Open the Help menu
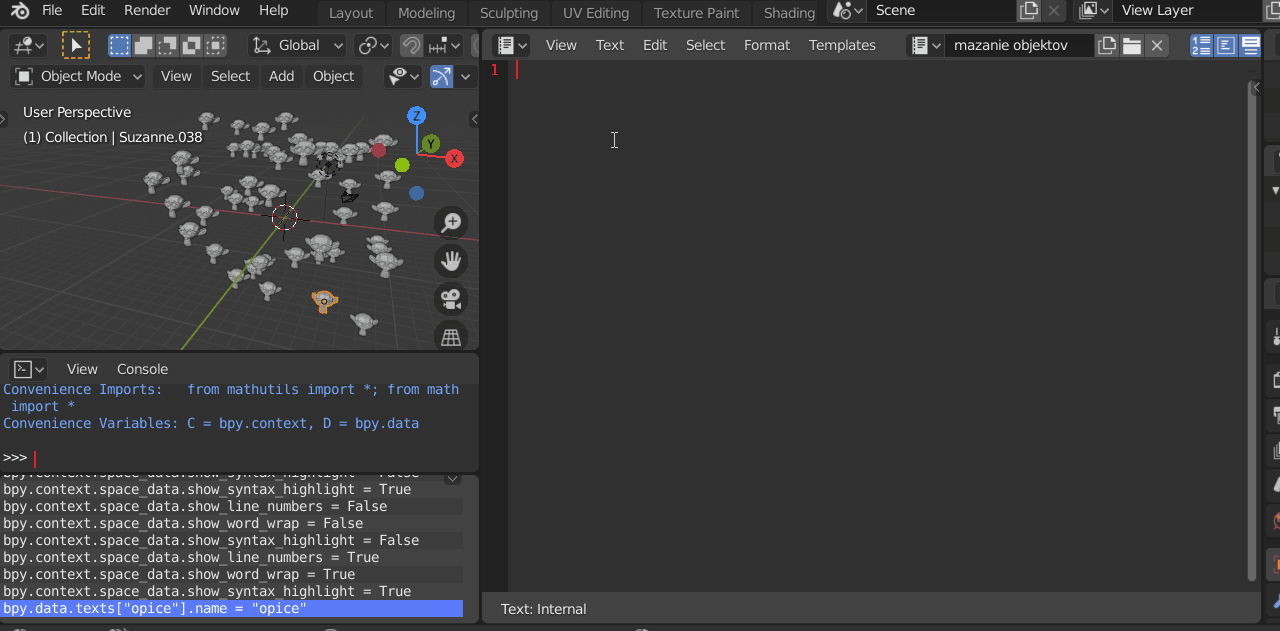 pyautogui.click(x=273, y=10)
